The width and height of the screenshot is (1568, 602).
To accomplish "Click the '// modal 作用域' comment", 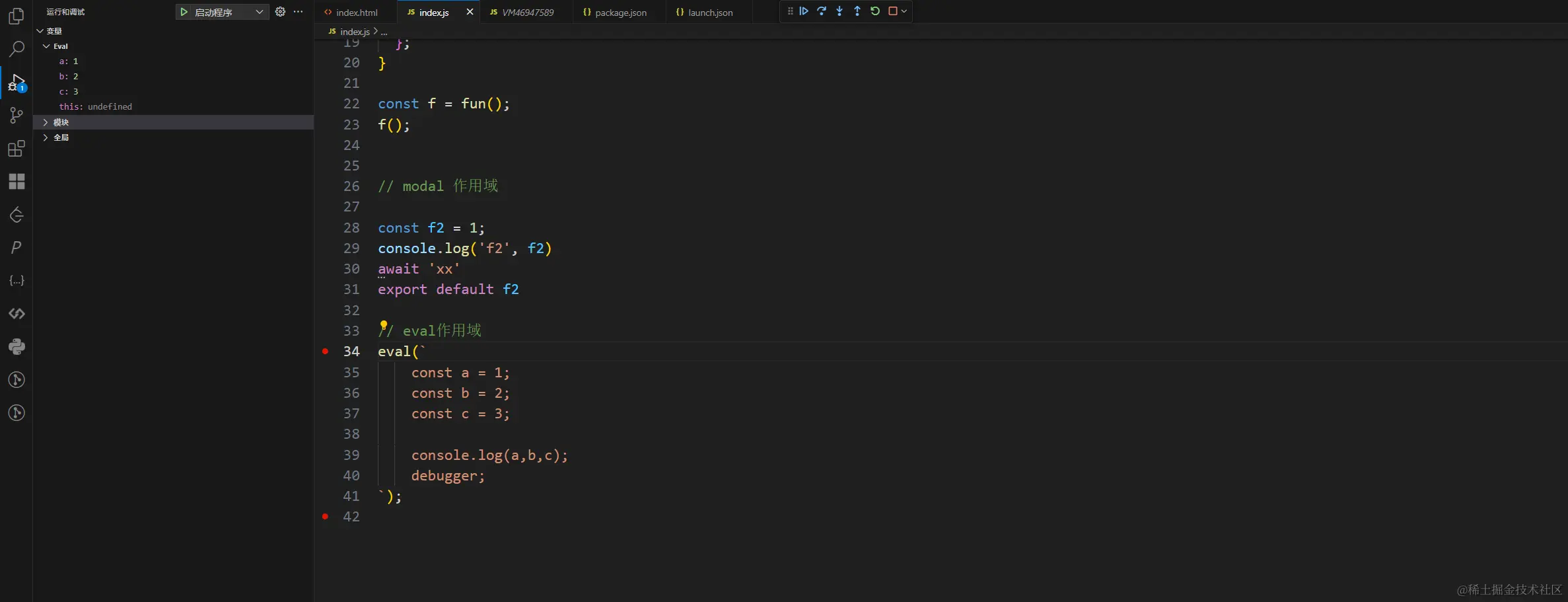I will point(438,186).
